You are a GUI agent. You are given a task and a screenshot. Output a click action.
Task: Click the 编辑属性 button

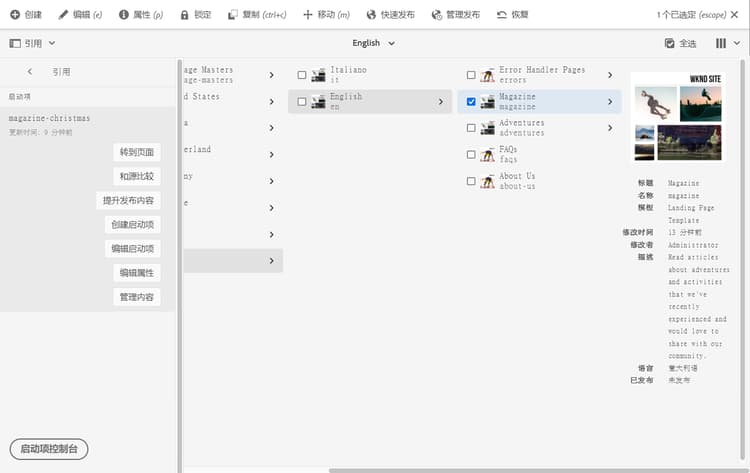tap(137, 273)
